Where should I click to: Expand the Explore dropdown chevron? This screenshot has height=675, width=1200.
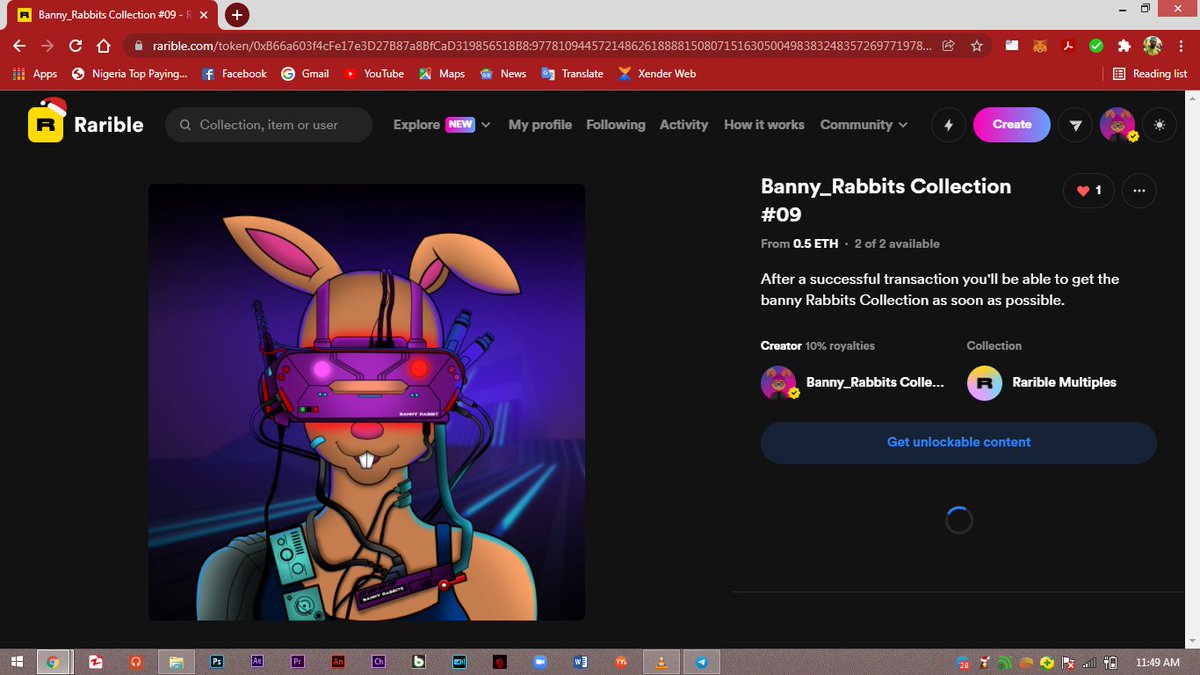(x=486, y=125)
